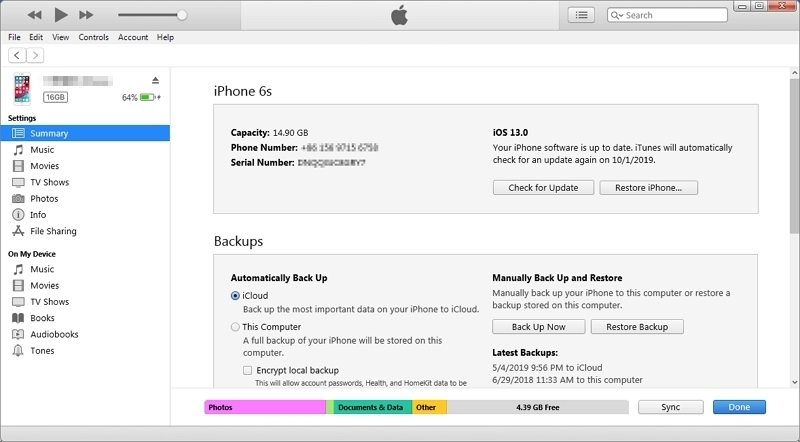800x442 pixels.
Task: Start playback with the Play button
Action: (61, 15)
